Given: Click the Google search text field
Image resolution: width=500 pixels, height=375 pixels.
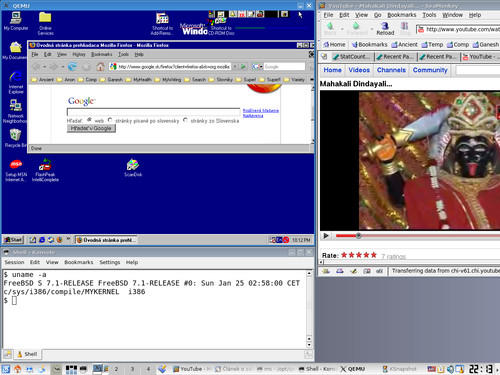Looking at the screenshot, I should pyautogui.click(x=153, y=112).
